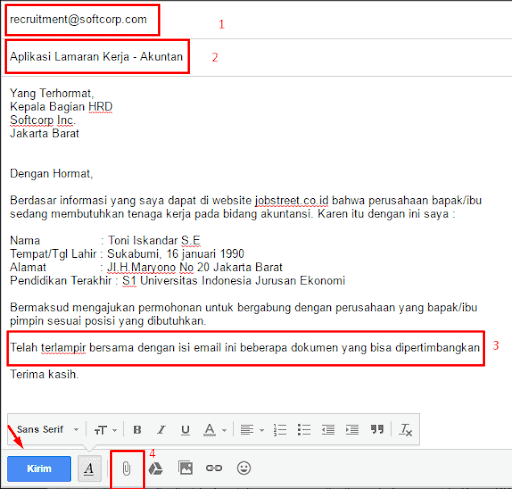Viewport: 512px width, 489px height.
Task: Apply quote formatting with quotation icon
Action: (377, 429)
